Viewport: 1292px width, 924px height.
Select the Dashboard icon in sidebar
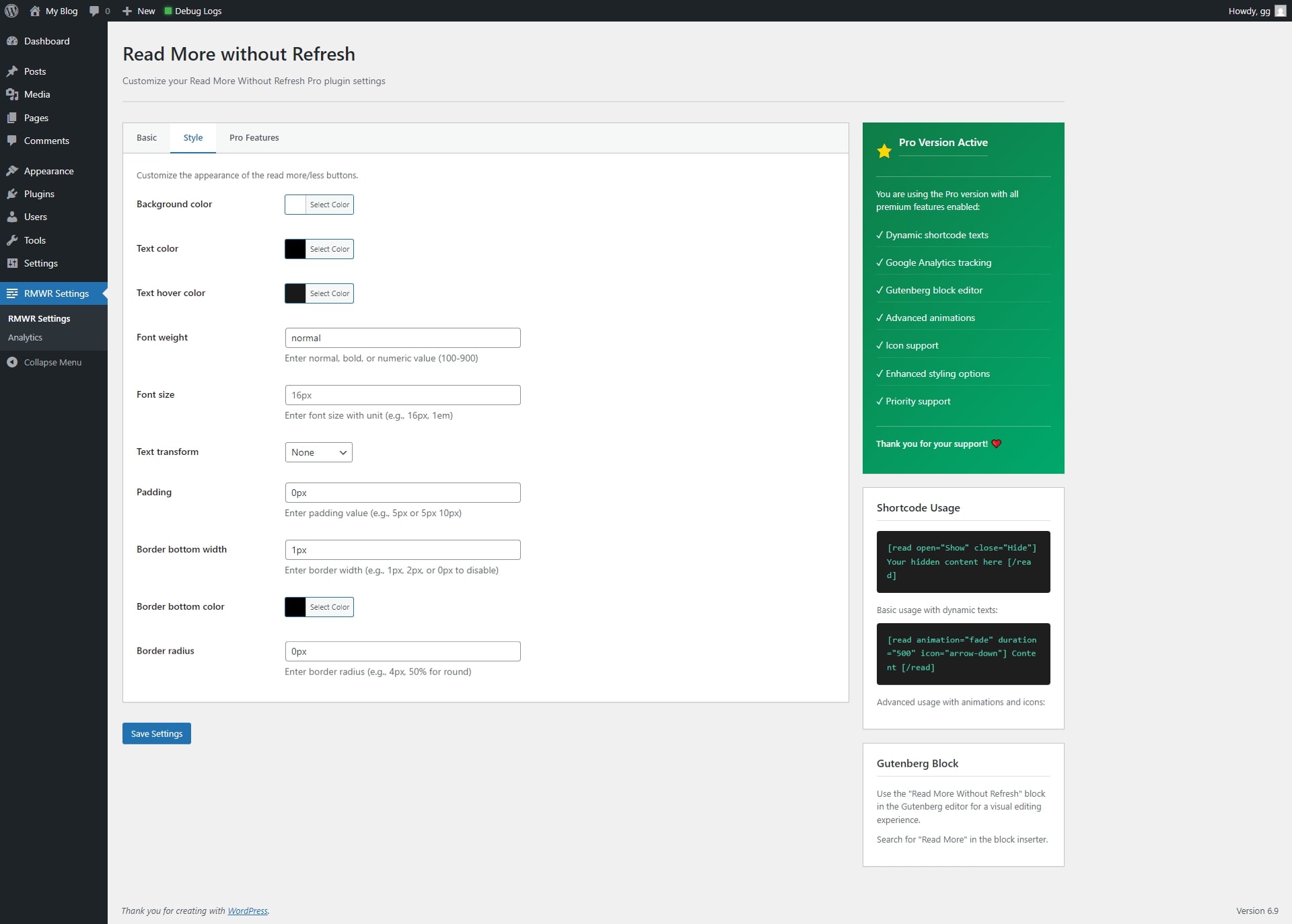pyautogui.click(x=13, y=40)
